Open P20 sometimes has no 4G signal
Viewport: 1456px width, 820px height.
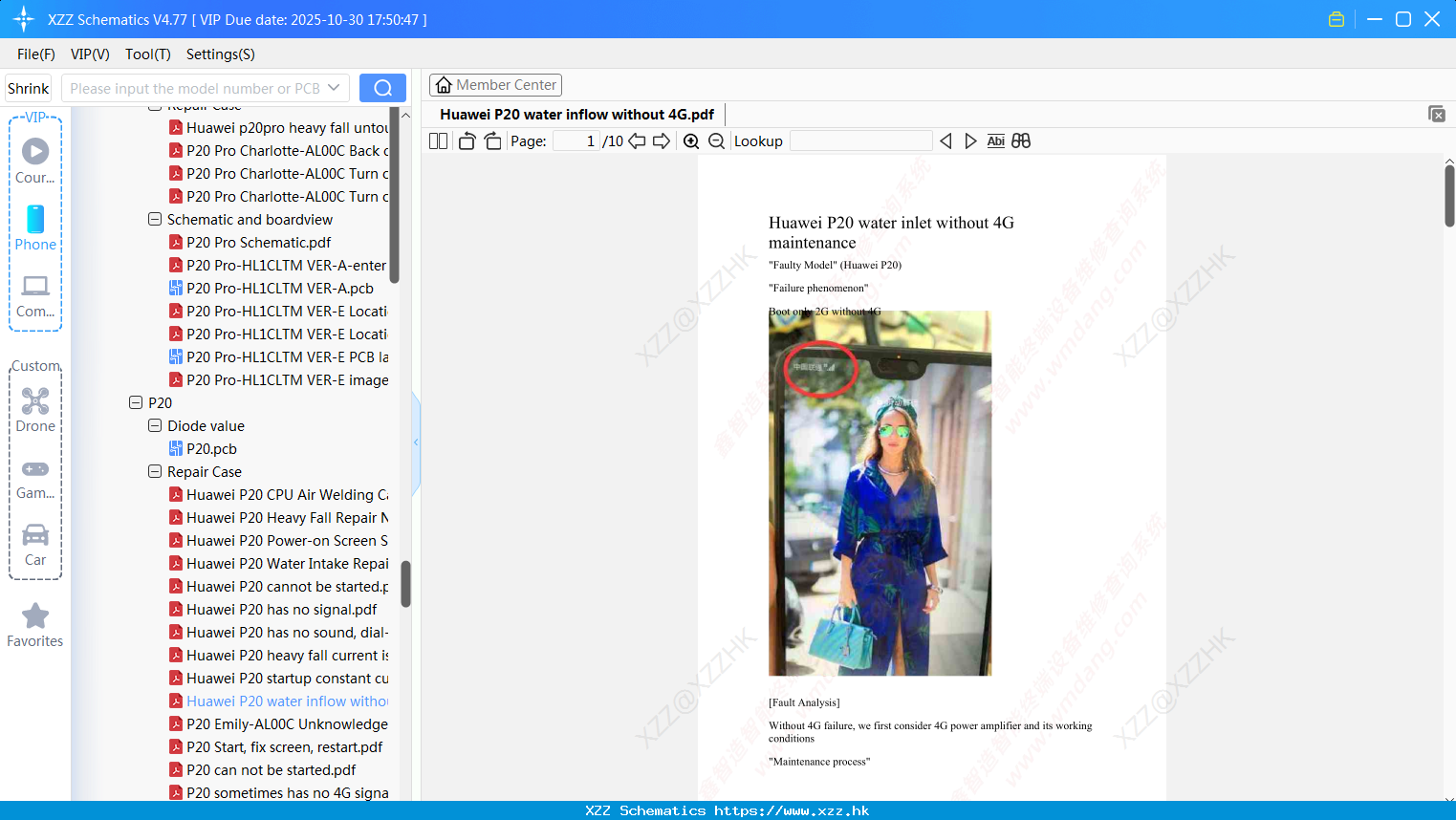tap(278, 792)
